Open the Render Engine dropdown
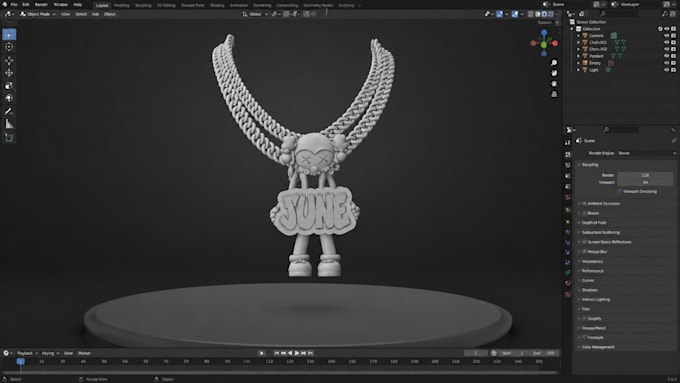This screenshot has width=680, height=383. (647, 153)
